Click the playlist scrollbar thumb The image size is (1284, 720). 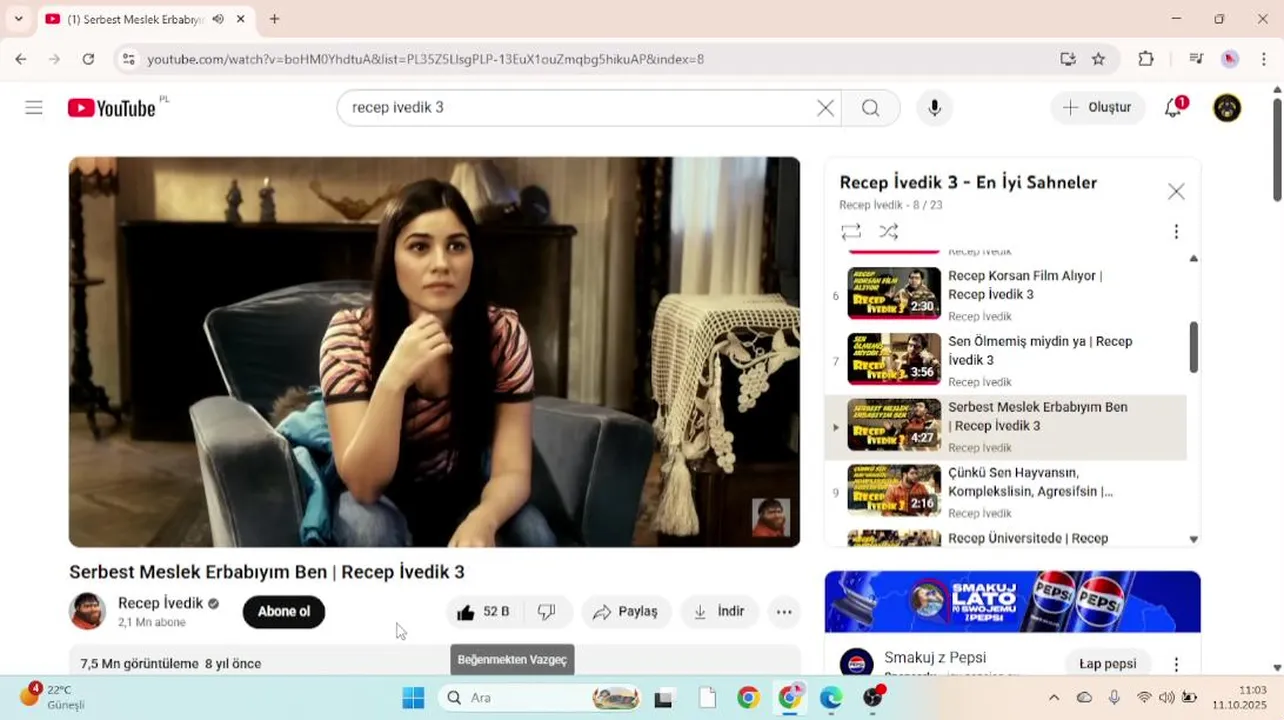coord(1193,346)
